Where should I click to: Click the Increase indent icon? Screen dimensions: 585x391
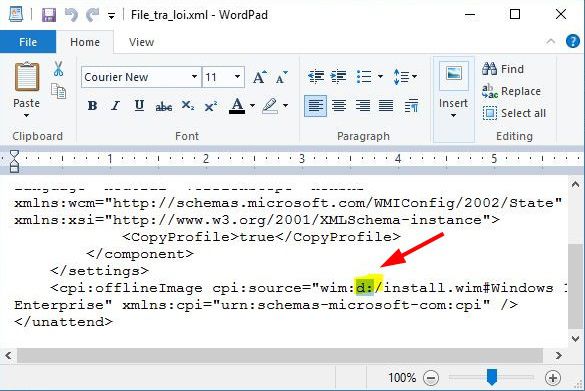(338, 76)
